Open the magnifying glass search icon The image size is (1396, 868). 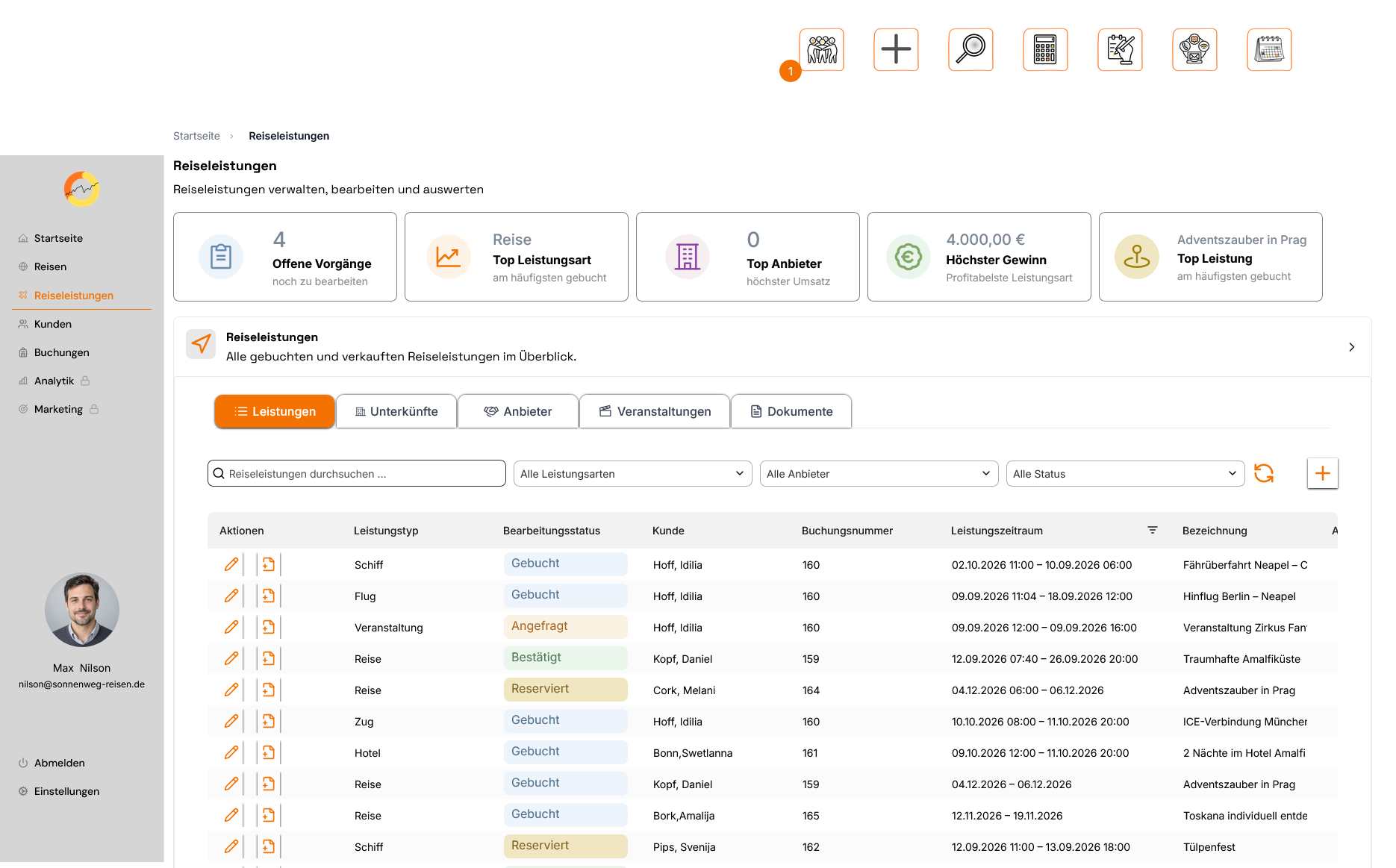coord(970,50)
